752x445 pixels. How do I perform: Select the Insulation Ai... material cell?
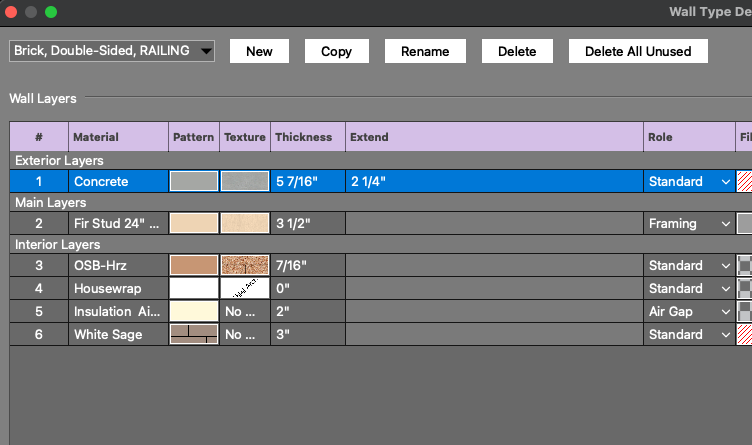[x=118, y=311]
